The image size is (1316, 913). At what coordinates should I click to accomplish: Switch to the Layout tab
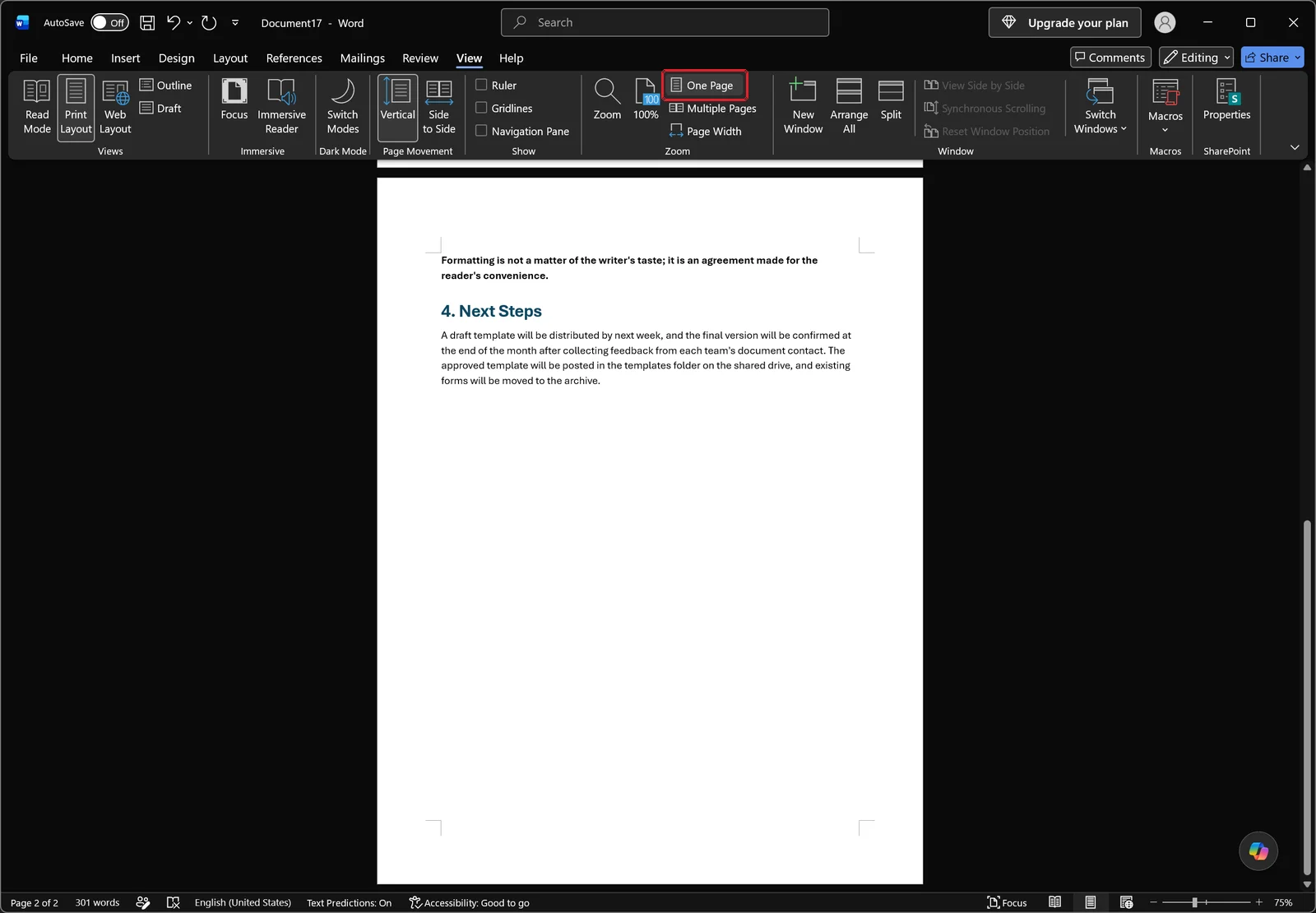230,58
